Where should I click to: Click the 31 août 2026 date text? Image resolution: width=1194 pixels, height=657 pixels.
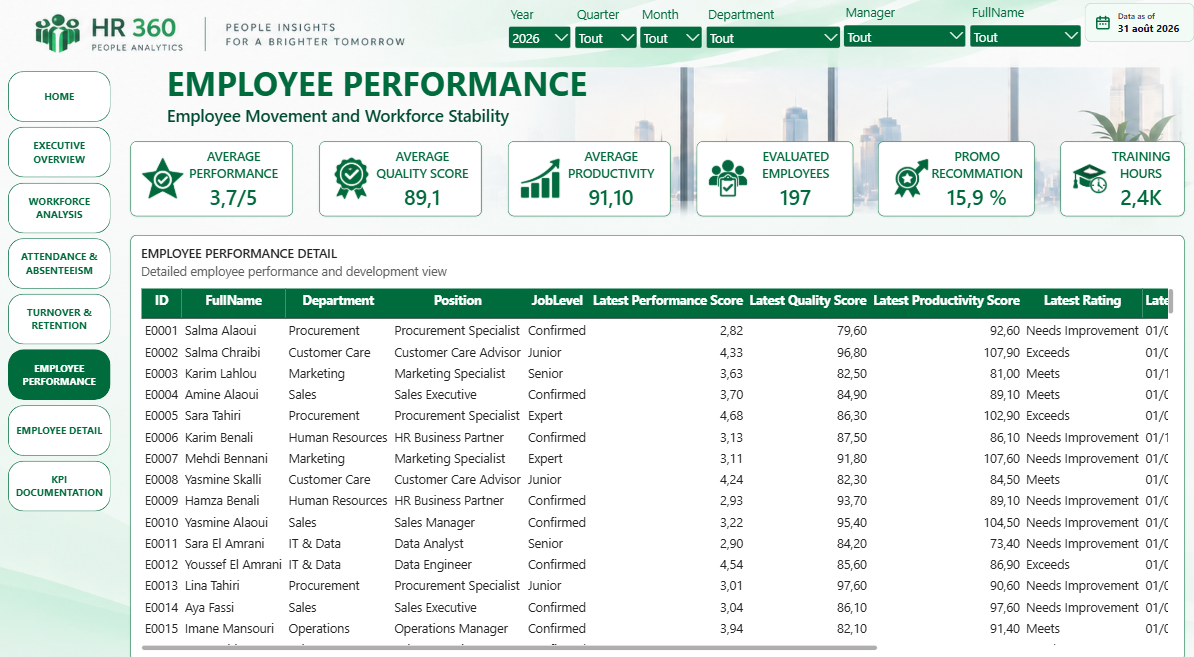coord(1148,29)
